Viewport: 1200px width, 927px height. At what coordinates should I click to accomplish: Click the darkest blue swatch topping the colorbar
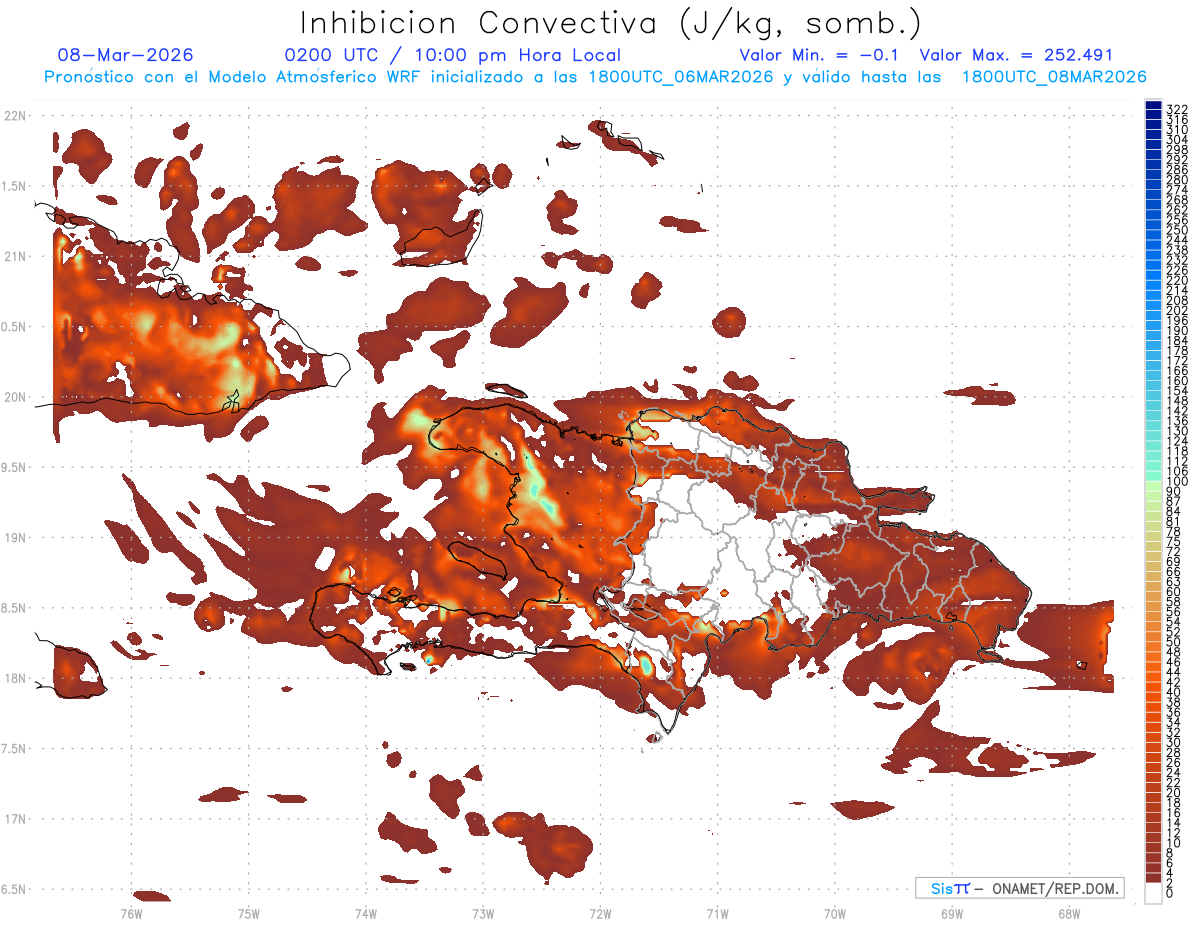[x=1153, y=104]
